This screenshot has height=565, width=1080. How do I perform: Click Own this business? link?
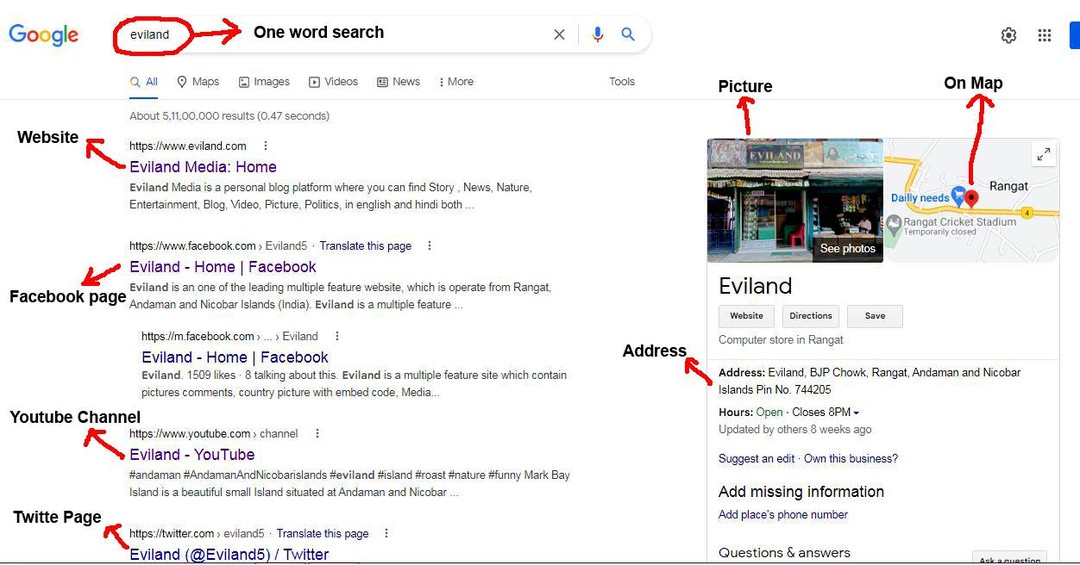(x=851, y=458)
